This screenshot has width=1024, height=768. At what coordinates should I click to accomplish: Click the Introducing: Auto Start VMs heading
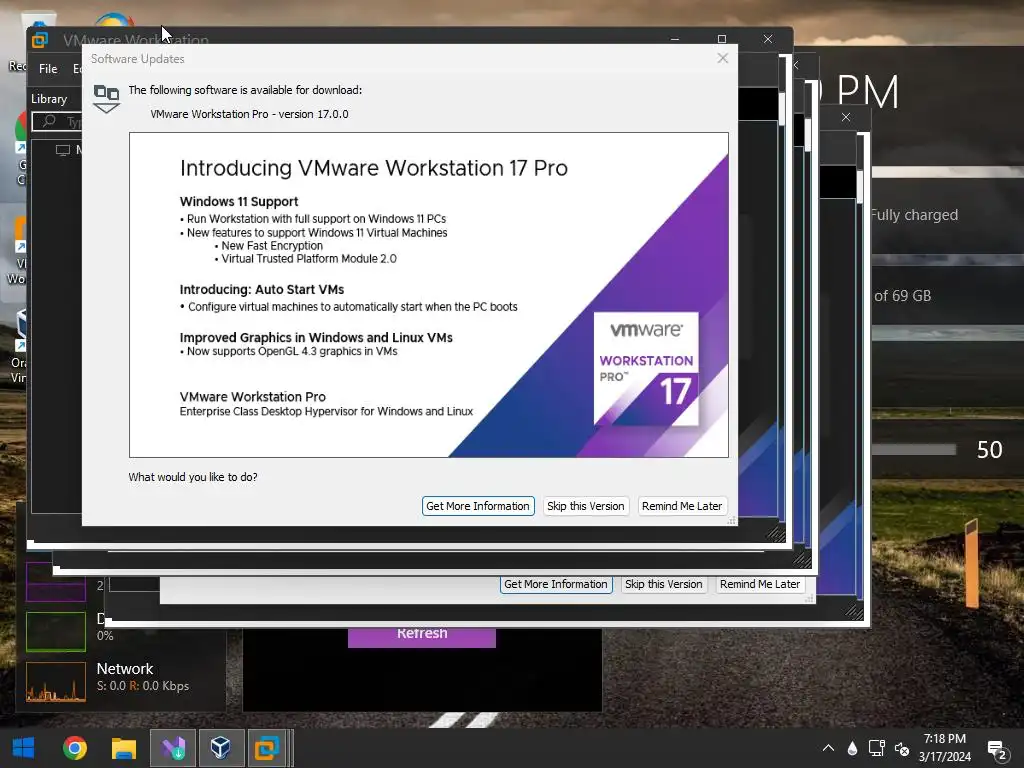262,289
